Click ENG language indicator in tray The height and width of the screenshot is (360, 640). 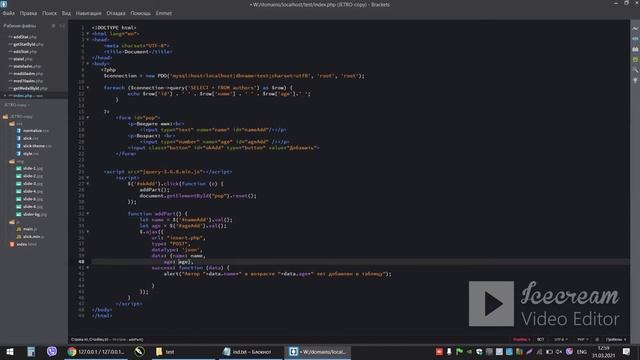(x=582, y=352)
